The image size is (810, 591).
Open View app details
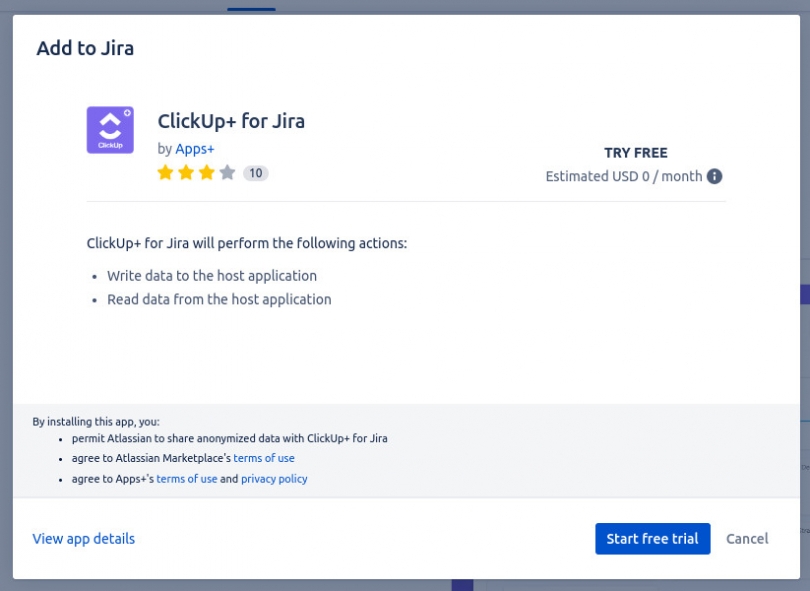83,538
